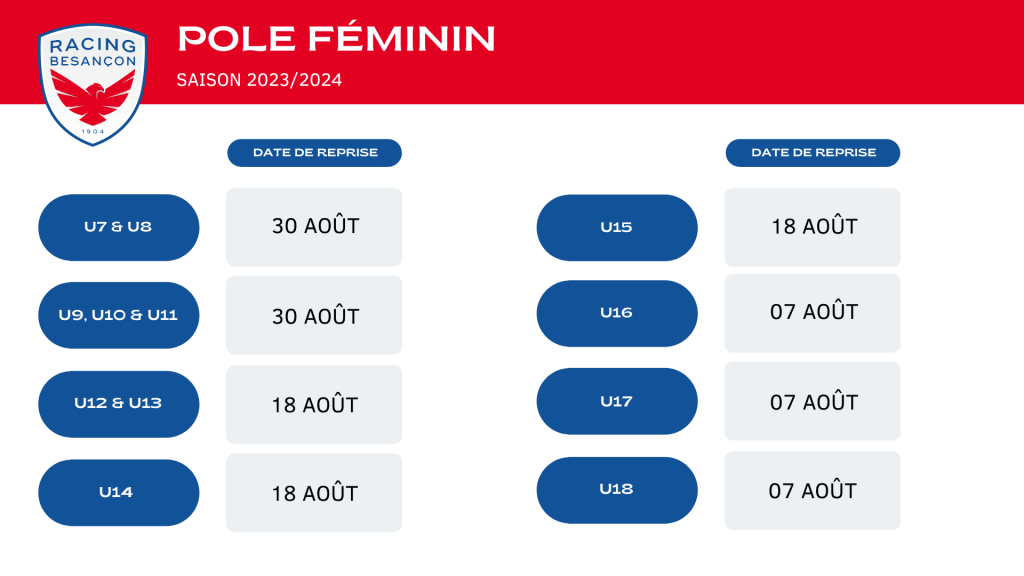Select the U18 07 AOÛT date box
This screenshot has width=1024, height=576.
click(x=812, y=490)
